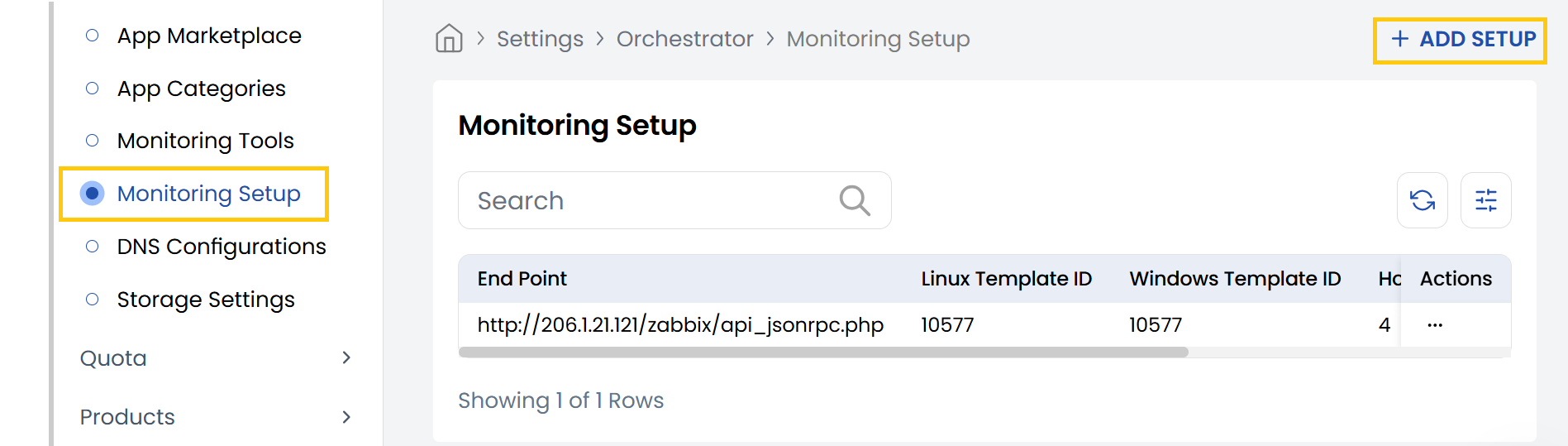Screen dimensions: 1568x446
Task: Select the App Marketplace radio bullet
Action: coord(93,36)
